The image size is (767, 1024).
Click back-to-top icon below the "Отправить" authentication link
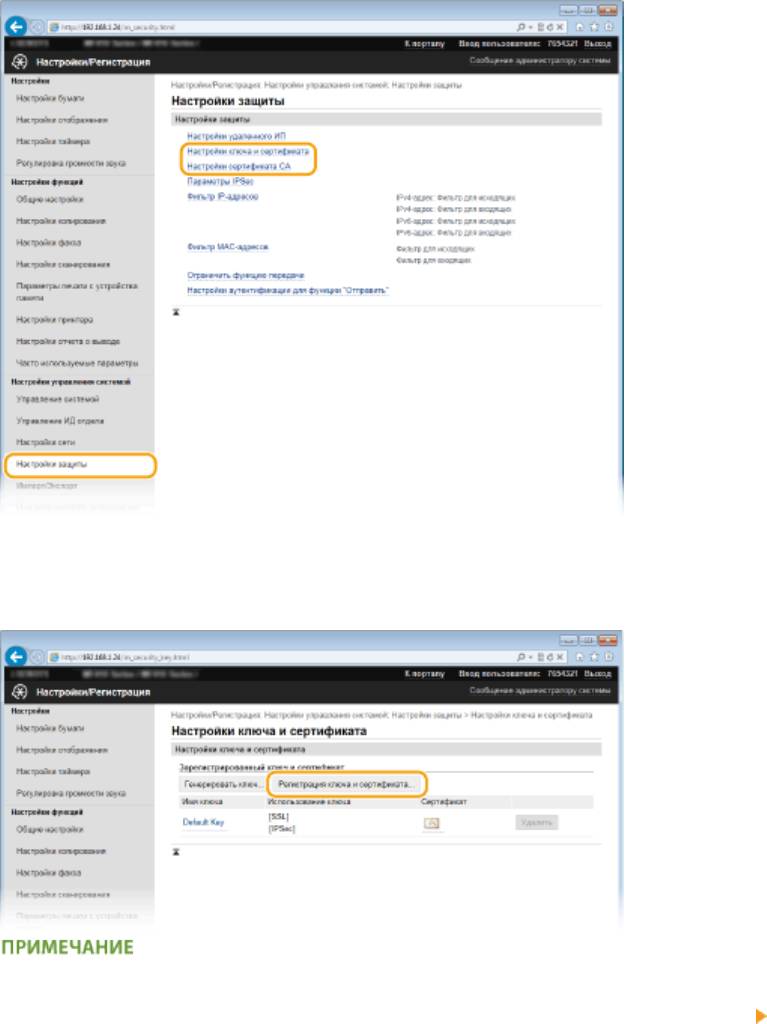point(177,312)
